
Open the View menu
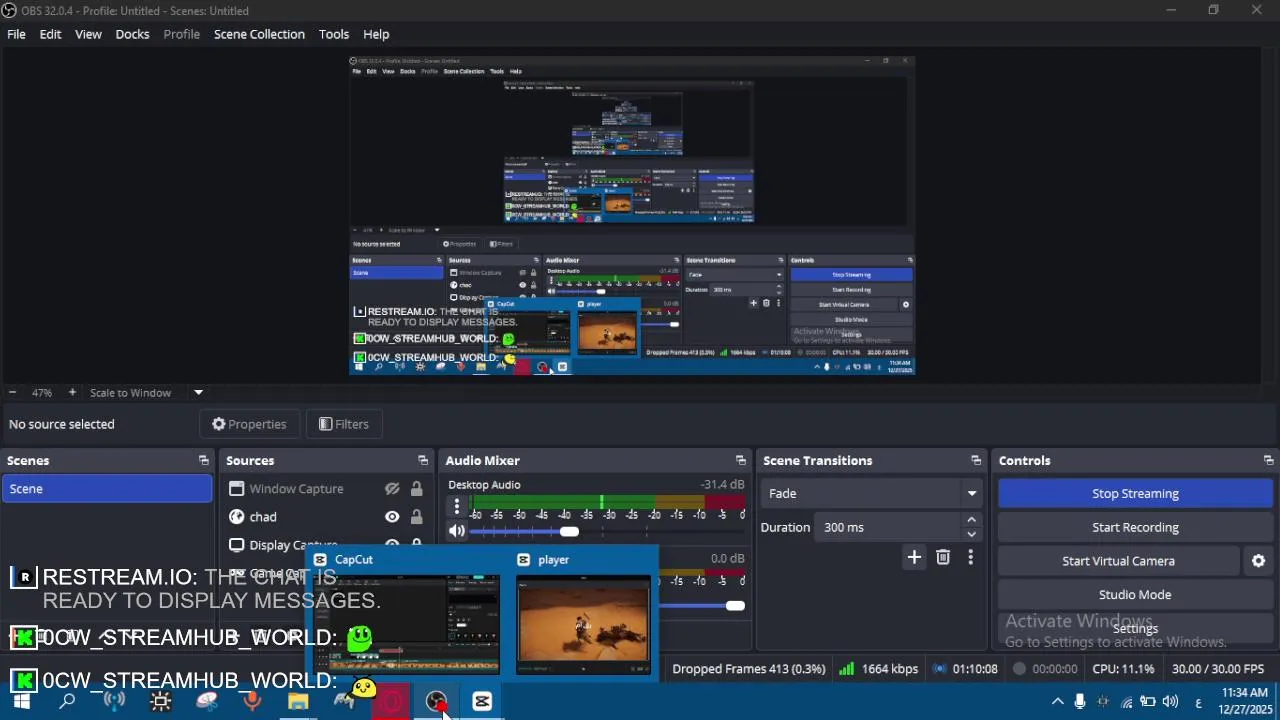click(x=88, y=34)
